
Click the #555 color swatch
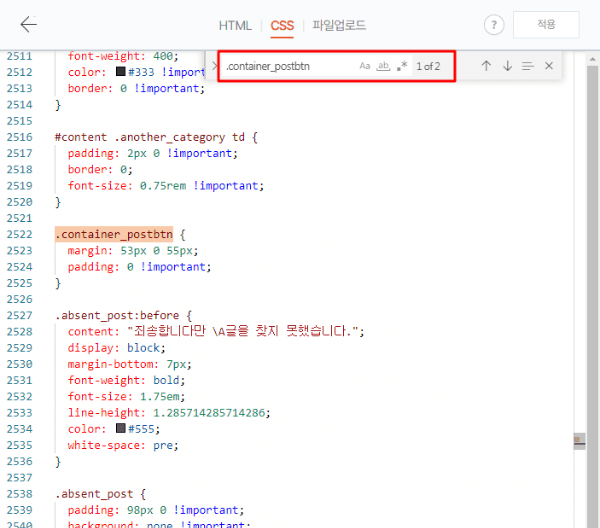[x=121, y=428]
